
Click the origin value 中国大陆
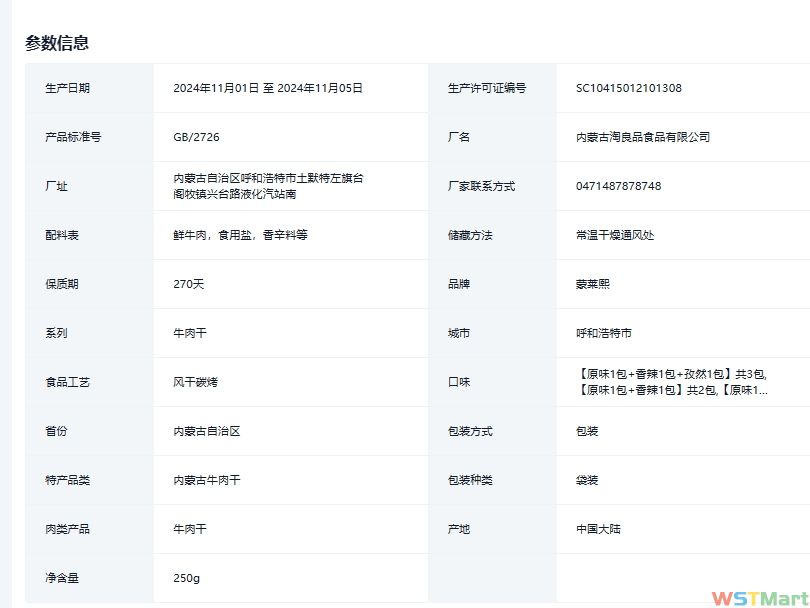[x=598, y=529]
